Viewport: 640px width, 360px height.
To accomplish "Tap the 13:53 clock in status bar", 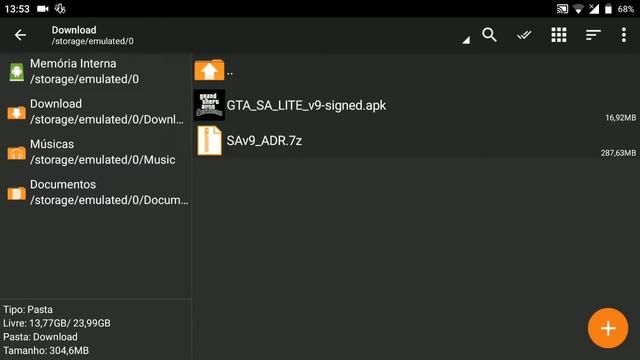I will tap(17, 9).
